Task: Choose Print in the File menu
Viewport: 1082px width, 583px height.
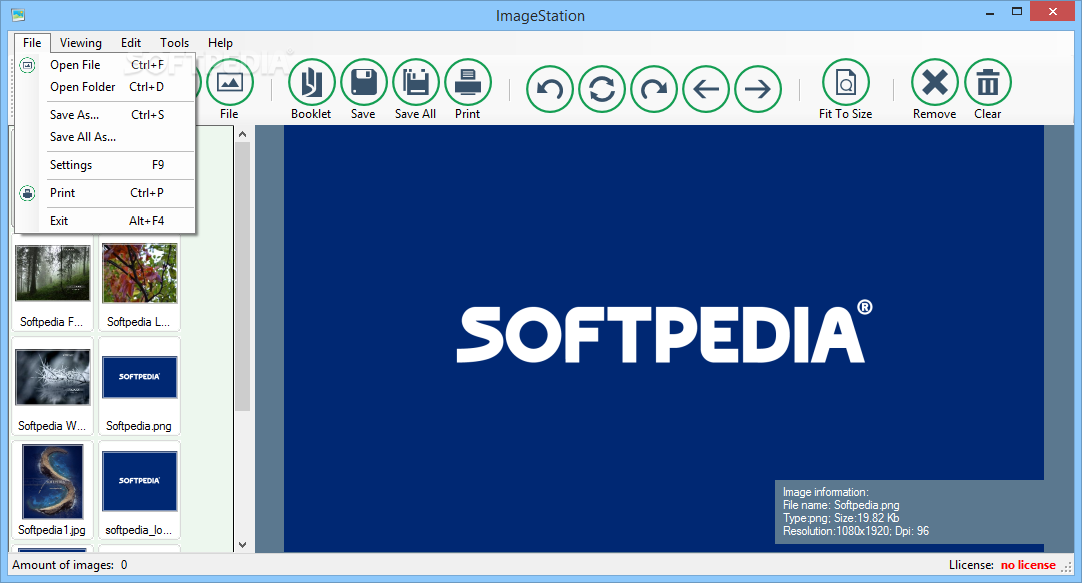Action: pos(106,193)
